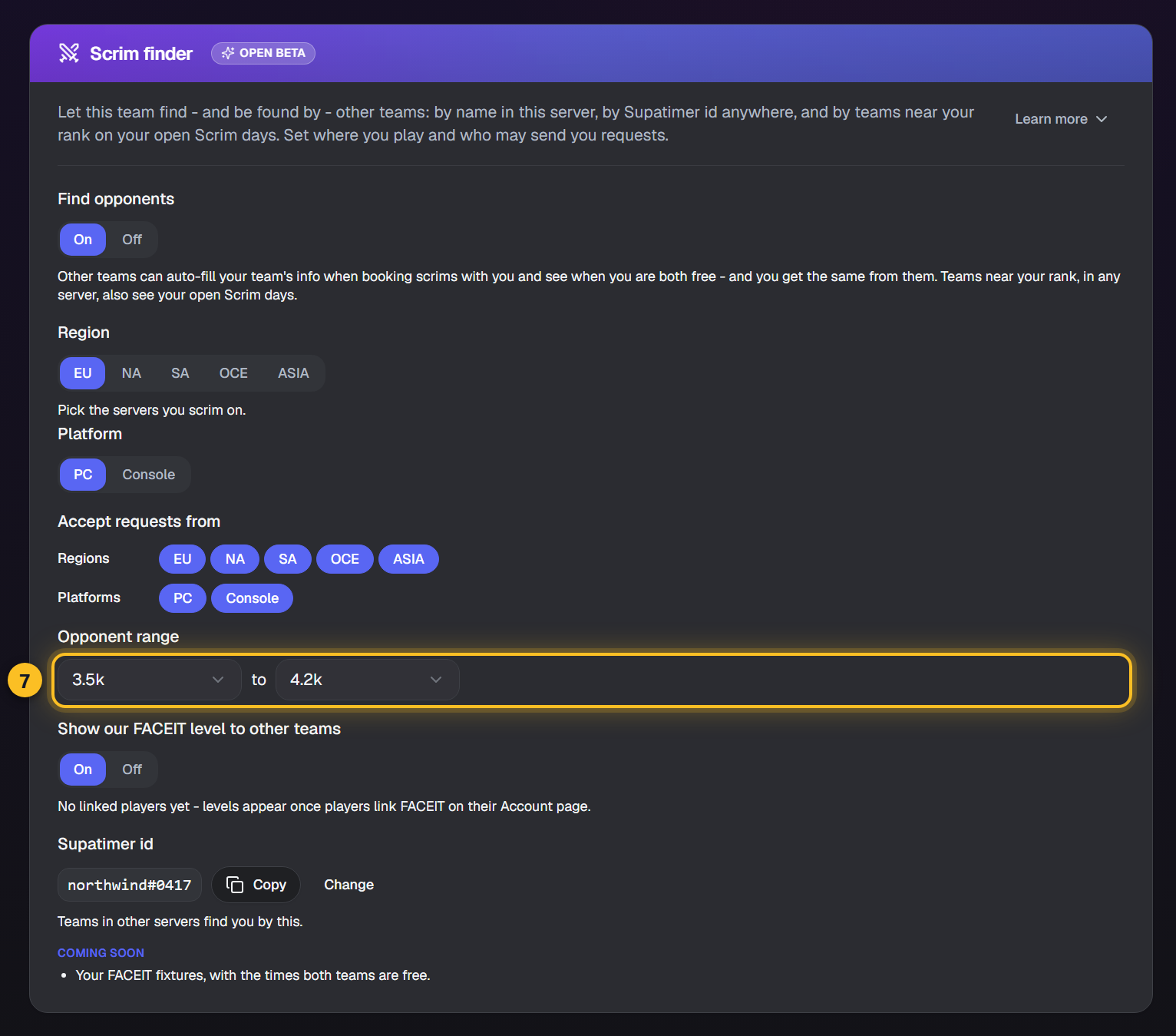
Task: Choose the OCE region option
Action: click(233, 373)
